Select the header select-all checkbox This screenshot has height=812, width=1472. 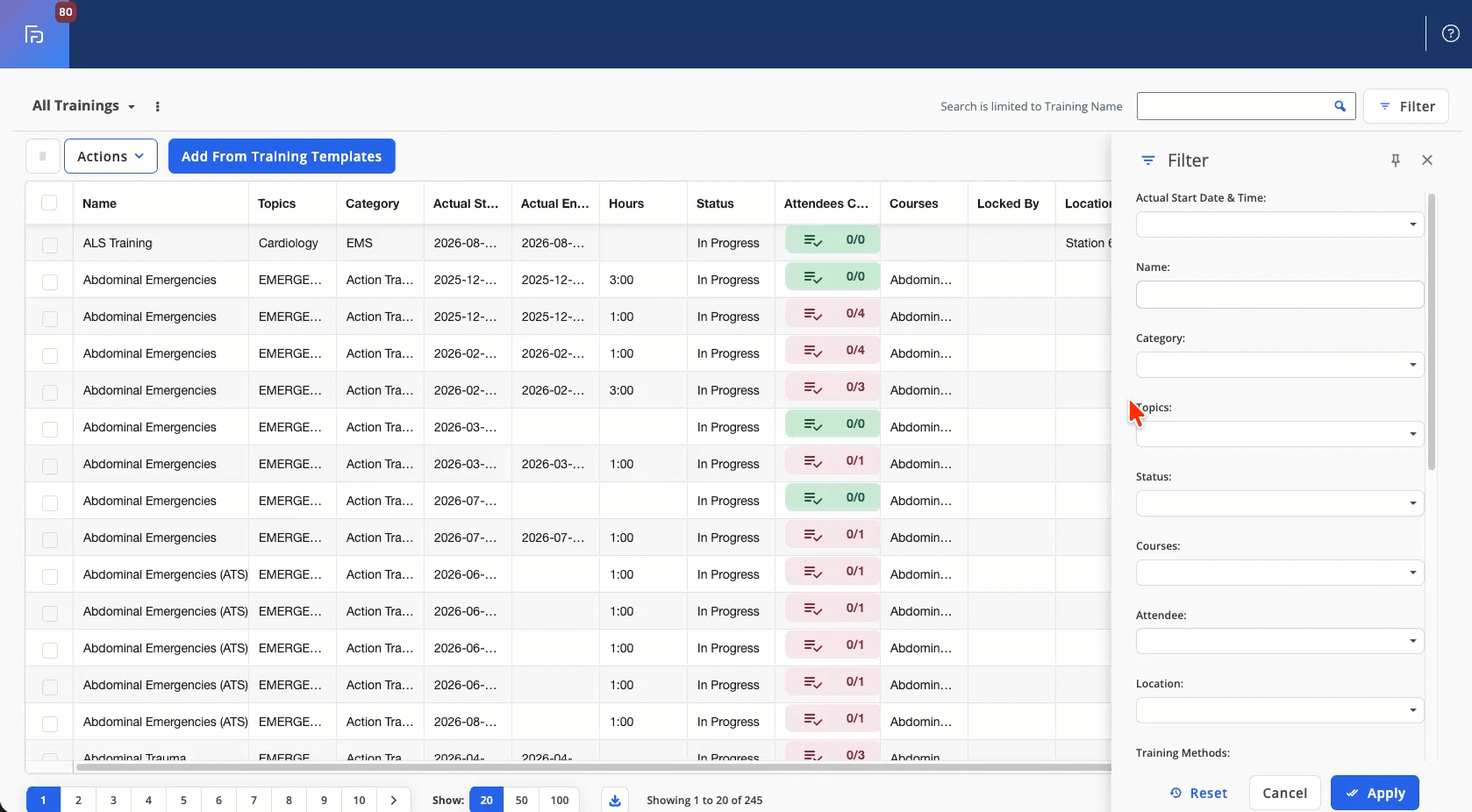coord(49,203)
